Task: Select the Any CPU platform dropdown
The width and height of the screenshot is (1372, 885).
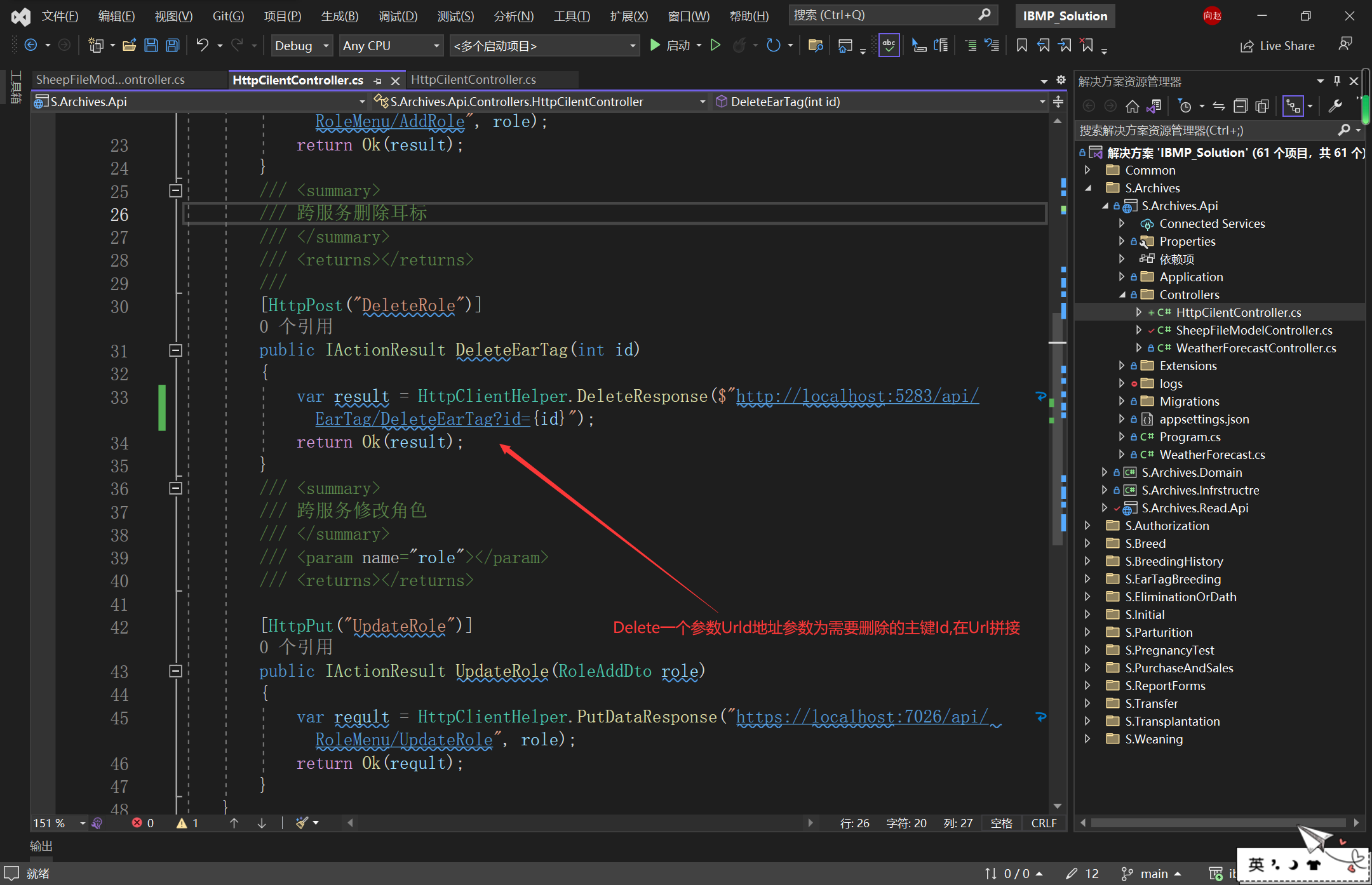Action: click(391, 46)
